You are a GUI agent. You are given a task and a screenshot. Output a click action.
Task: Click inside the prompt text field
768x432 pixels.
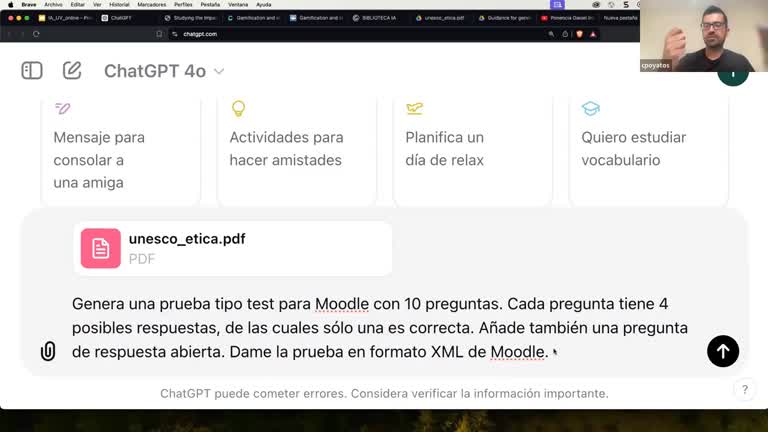click(x=380, y=328)
